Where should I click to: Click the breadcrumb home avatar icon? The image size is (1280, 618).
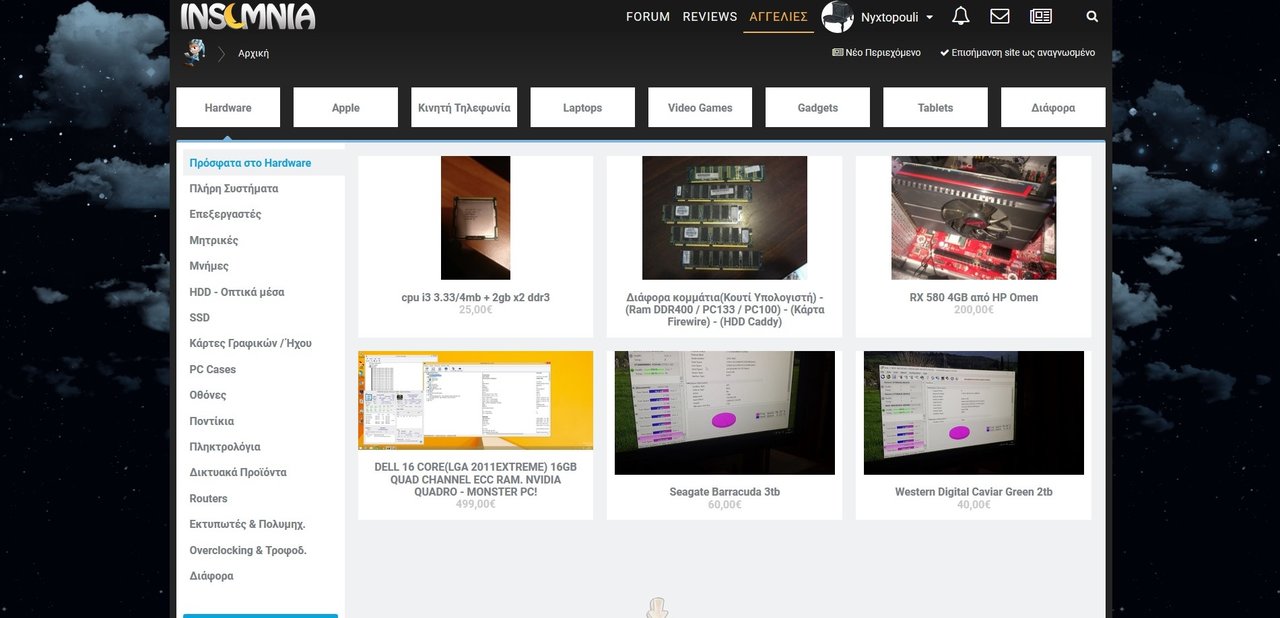pos(194,53)
